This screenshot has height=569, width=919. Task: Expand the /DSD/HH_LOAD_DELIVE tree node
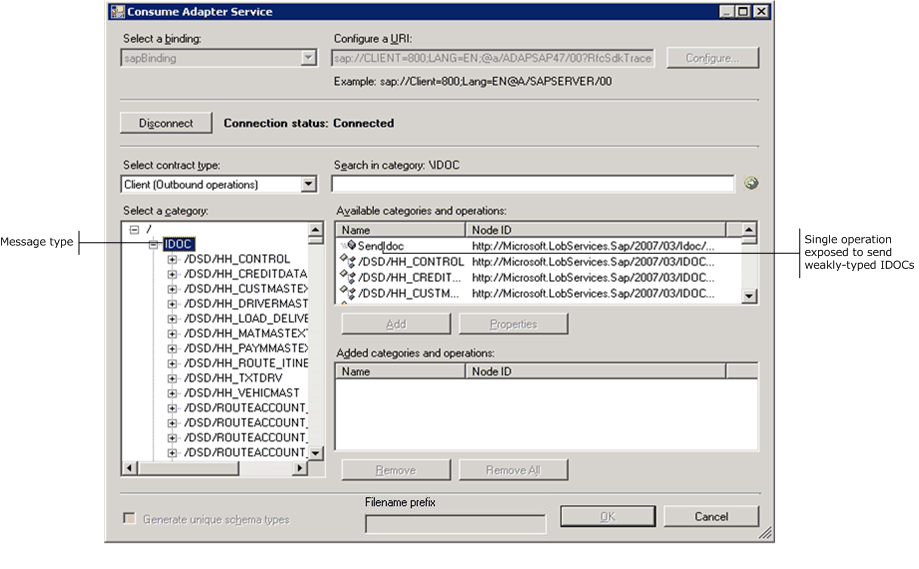click(x=172, y=319)
